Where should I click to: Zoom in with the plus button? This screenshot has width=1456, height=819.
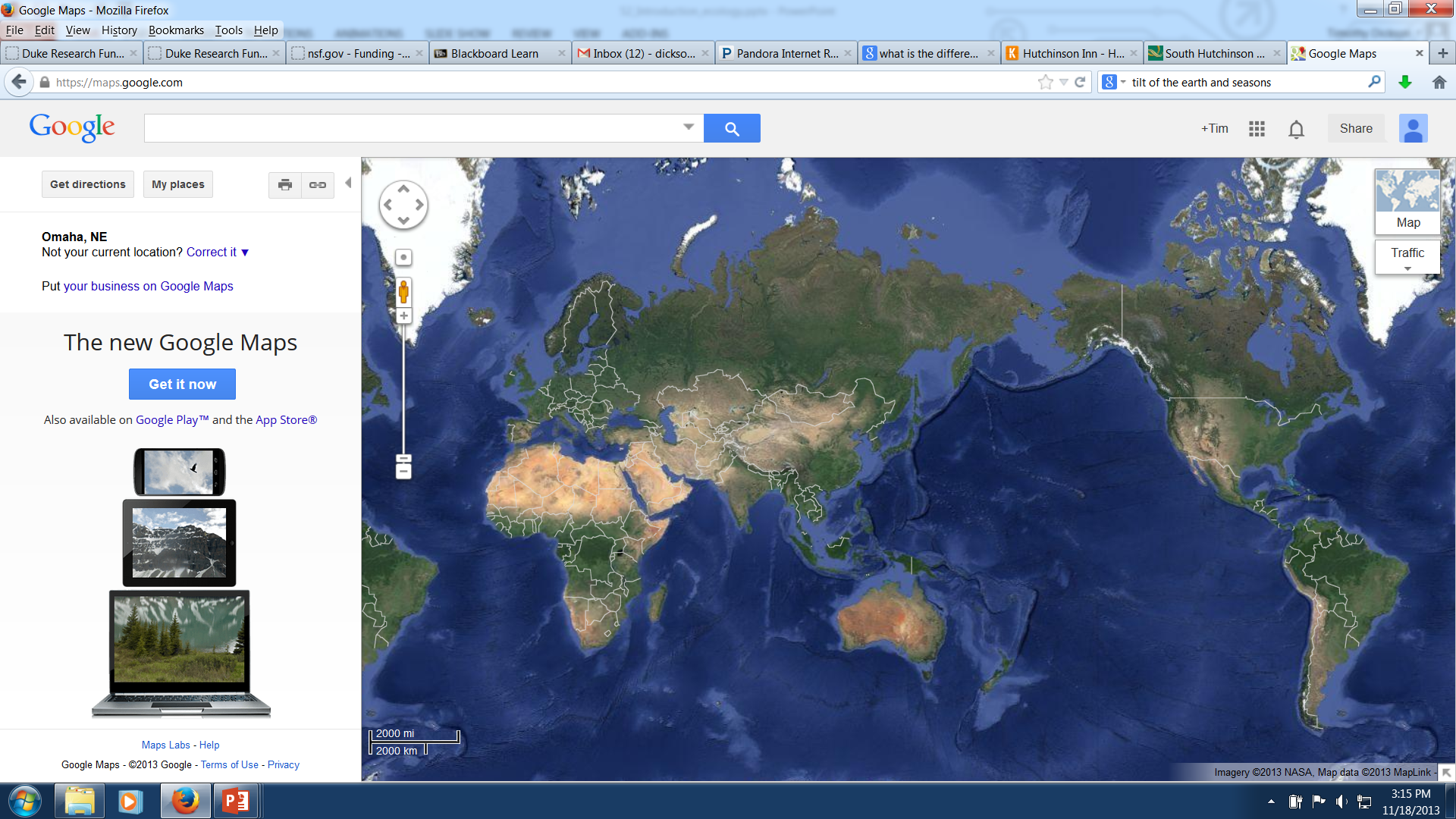click(x=403, y=315)
